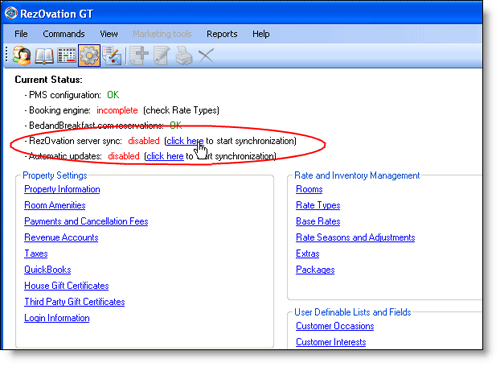Open the Reports menu
This screenshot has height=367, width=500.
coord(222,34)
